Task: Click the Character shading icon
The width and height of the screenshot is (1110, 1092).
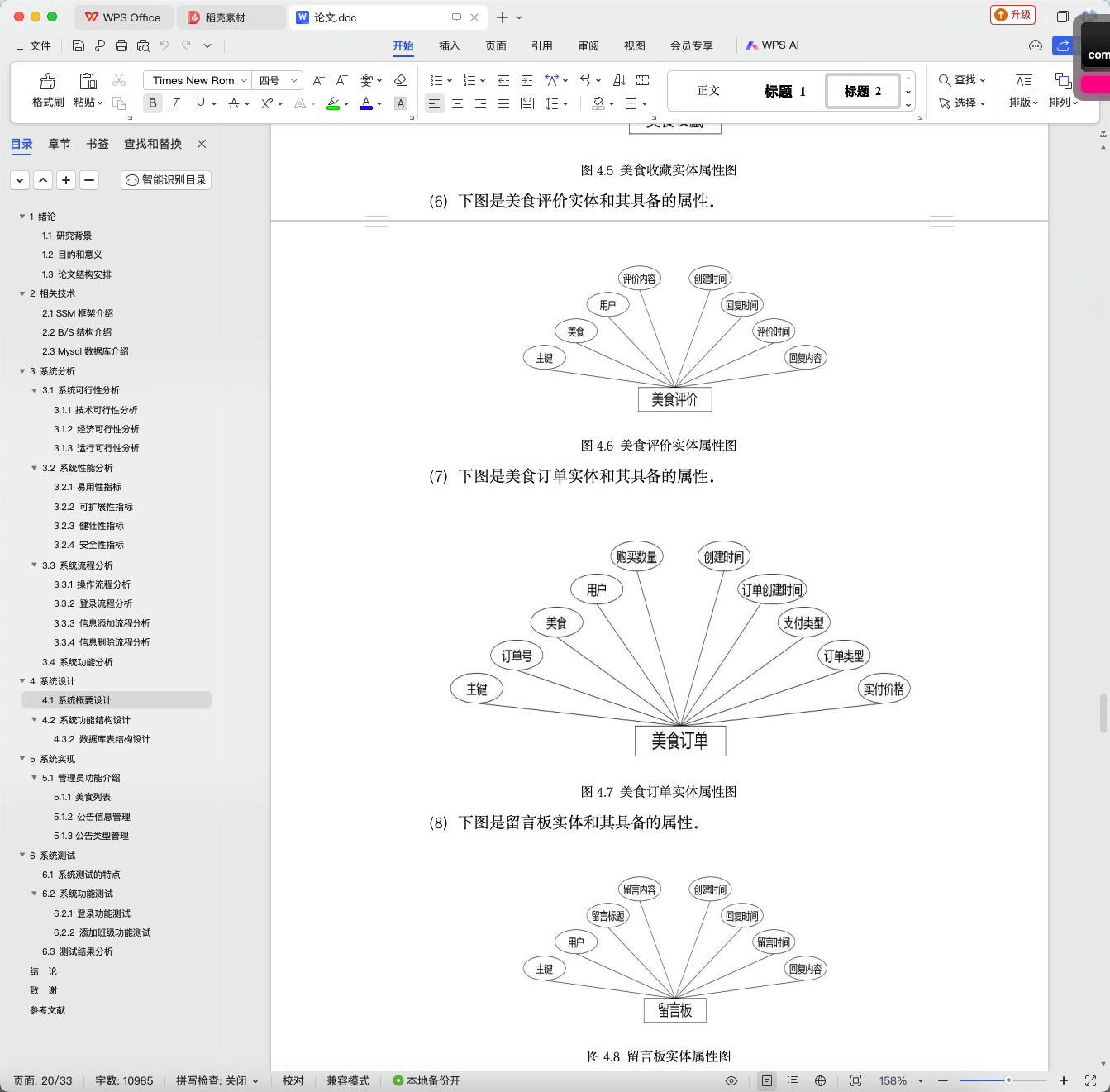Action: click(401, 103)
